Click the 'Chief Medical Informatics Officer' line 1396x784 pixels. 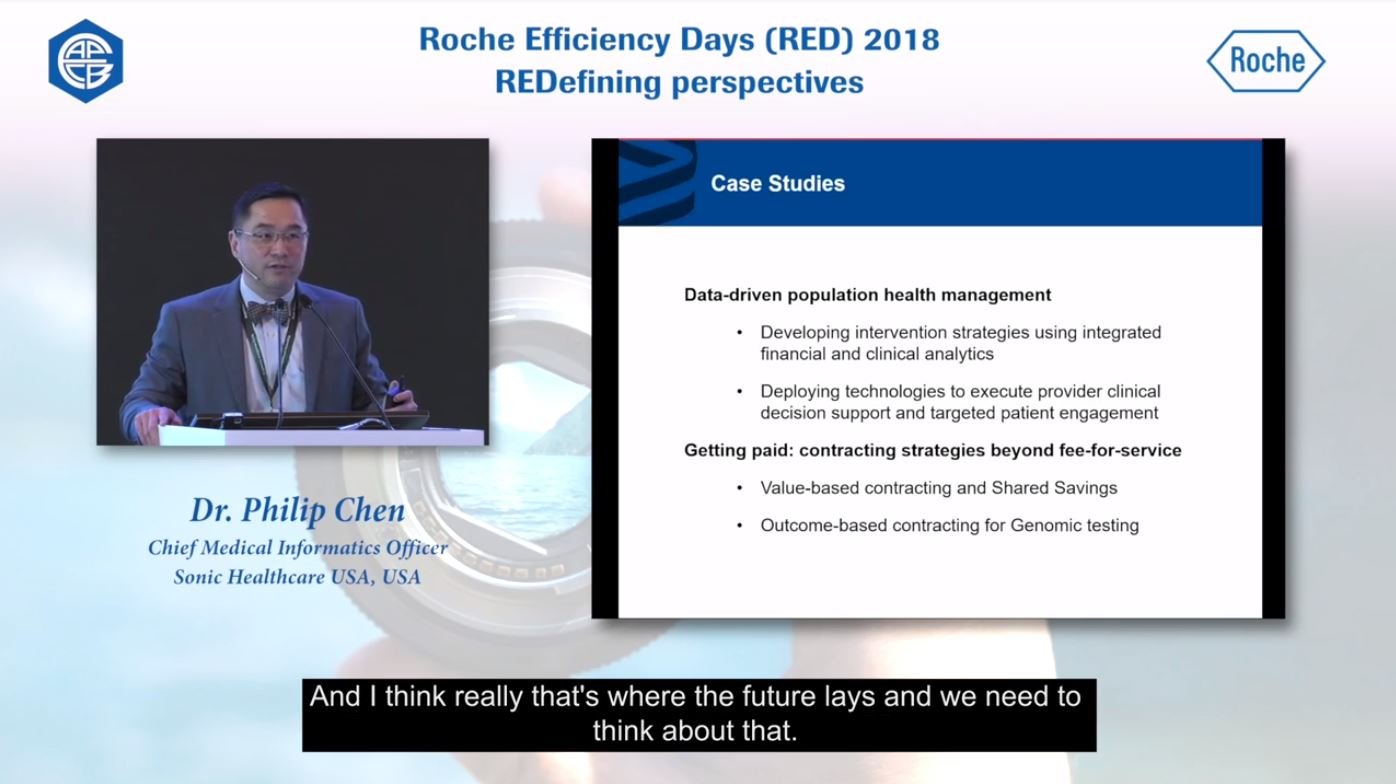click(298, 548)
